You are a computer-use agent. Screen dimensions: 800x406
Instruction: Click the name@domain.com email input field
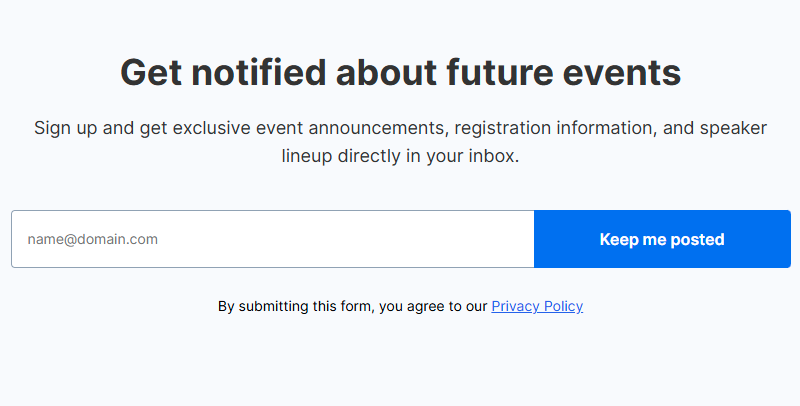(x=272, y=239)
